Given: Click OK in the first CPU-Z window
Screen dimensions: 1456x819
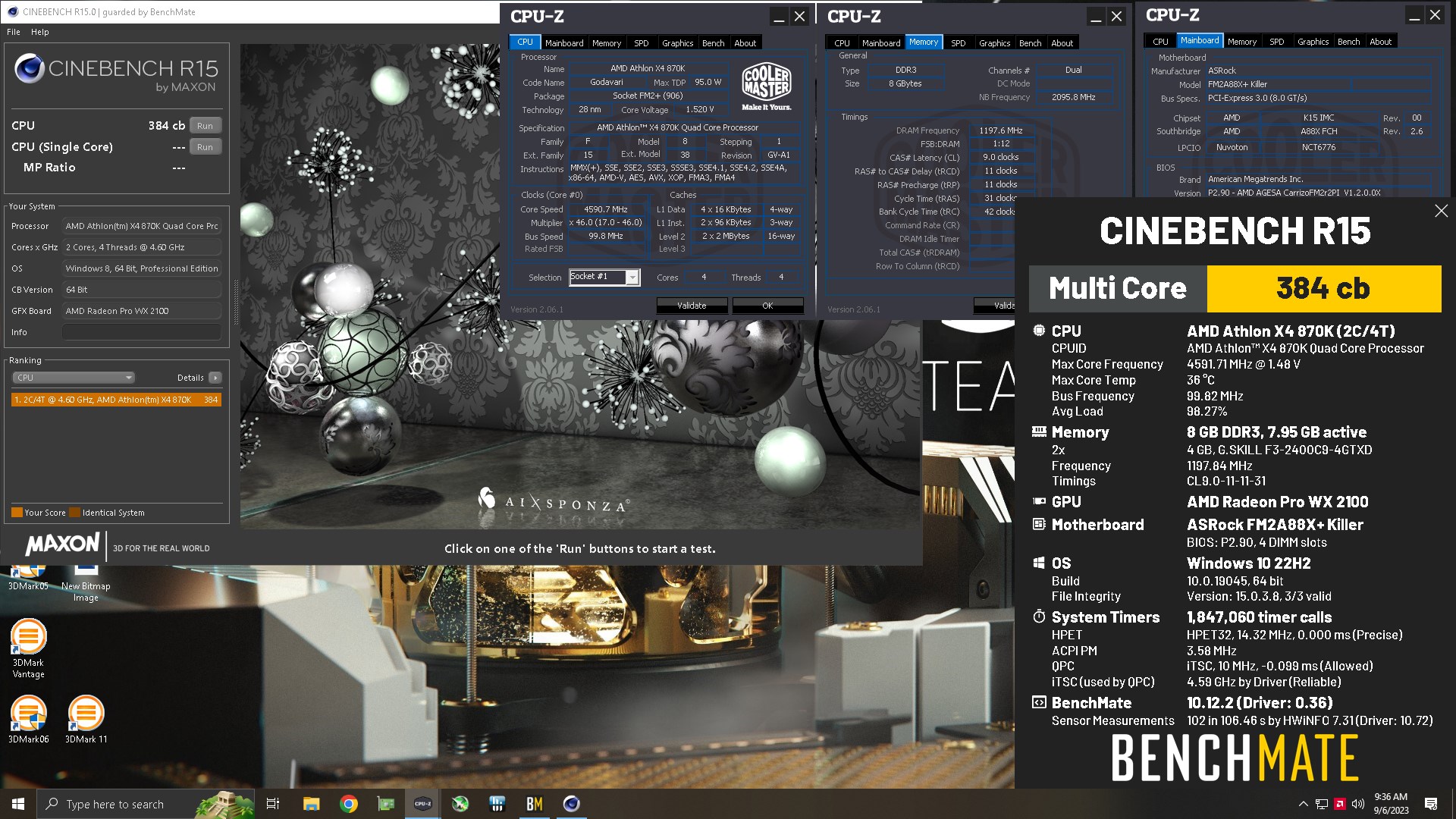Looking at the screenshot, I should [767, 306].
